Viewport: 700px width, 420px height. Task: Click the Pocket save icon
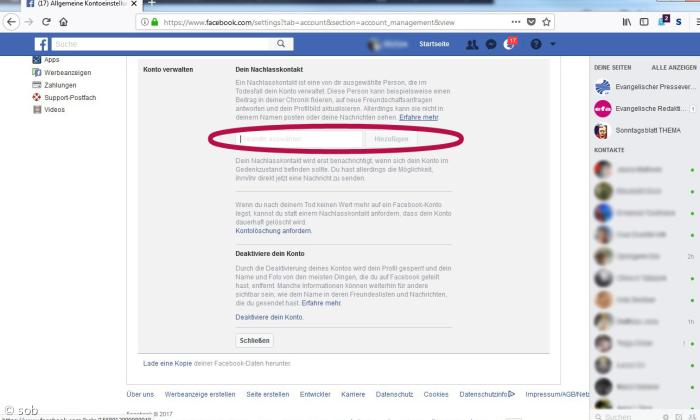[x=531, y=22]
